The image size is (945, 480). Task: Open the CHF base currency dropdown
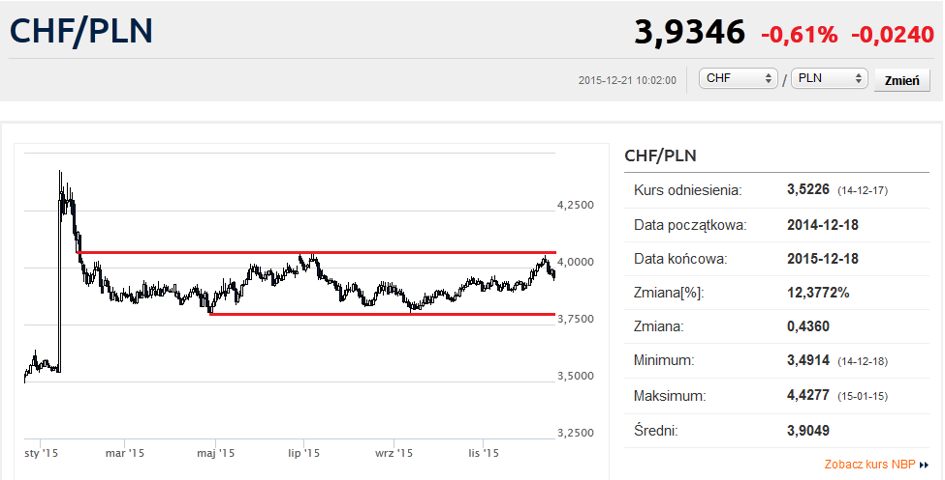[740, 79]
